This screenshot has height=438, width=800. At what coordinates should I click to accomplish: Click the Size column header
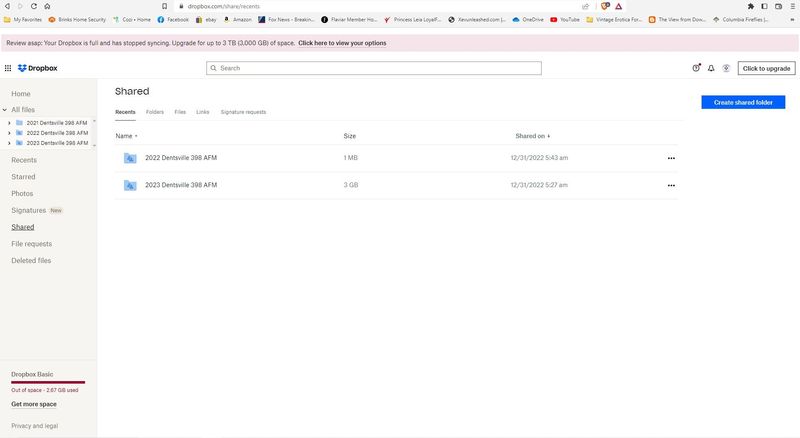point(349,136)
